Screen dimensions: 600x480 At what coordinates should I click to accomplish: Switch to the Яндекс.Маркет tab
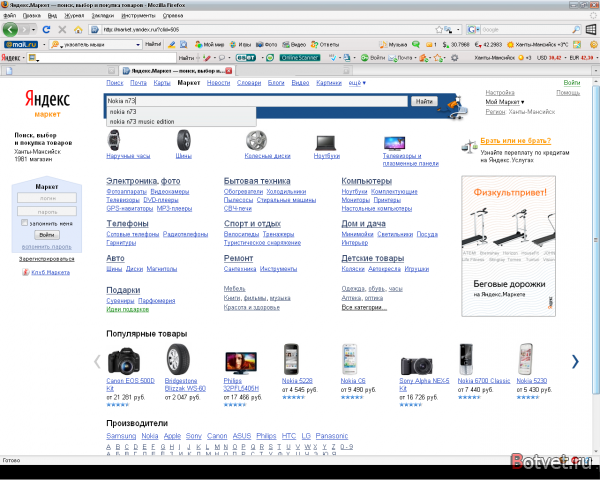pyautogui.click(x=177, y=71)
